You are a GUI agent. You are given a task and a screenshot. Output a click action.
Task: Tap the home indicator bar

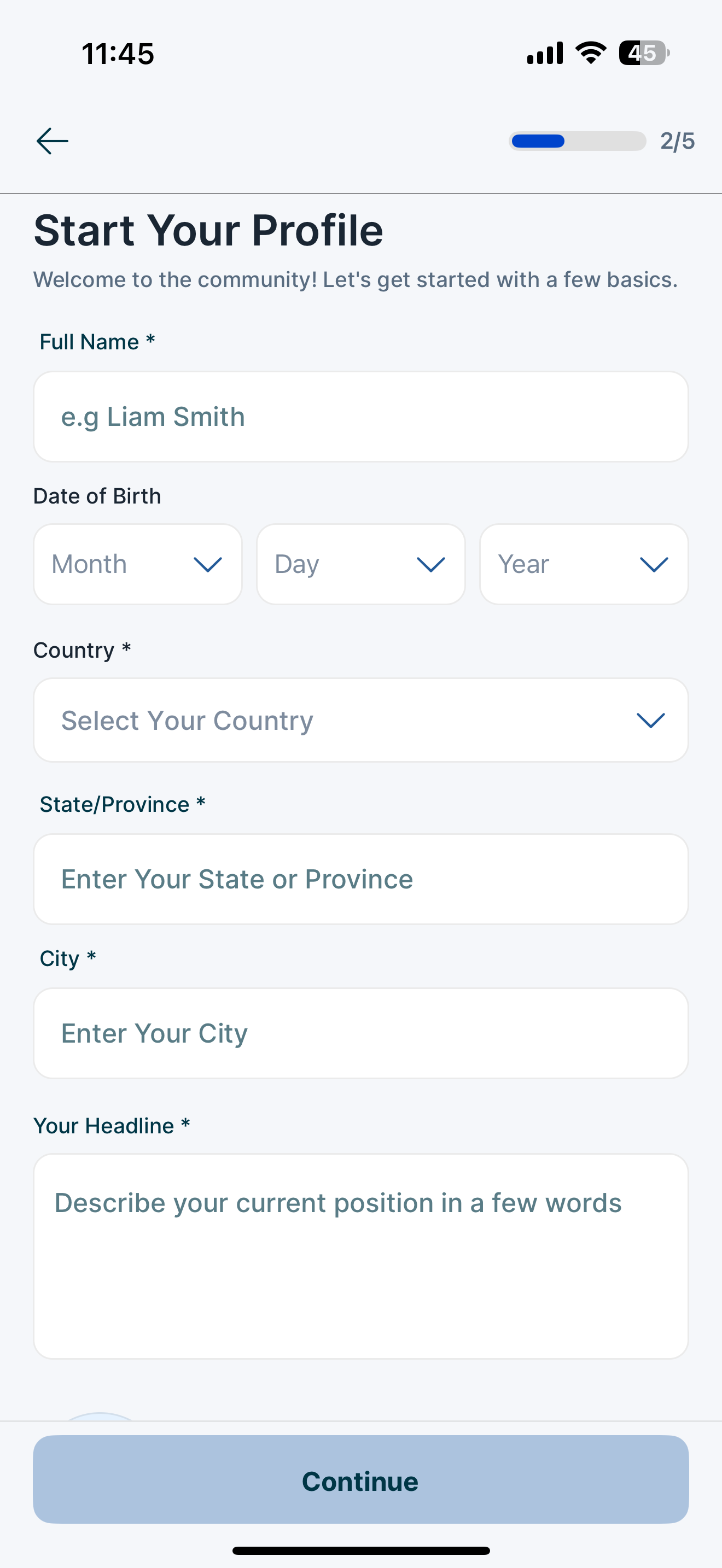361,1551
